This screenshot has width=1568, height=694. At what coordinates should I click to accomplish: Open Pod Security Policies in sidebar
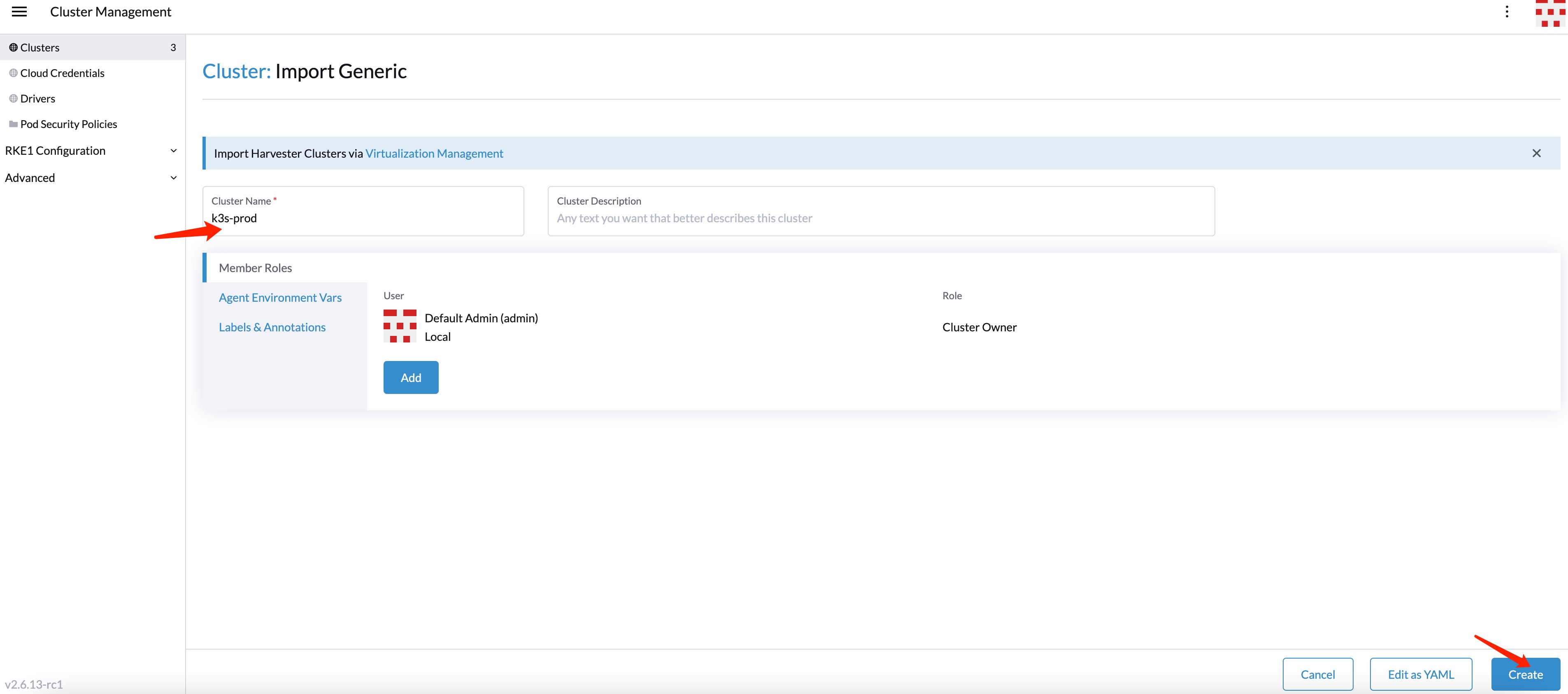[93, 124]
